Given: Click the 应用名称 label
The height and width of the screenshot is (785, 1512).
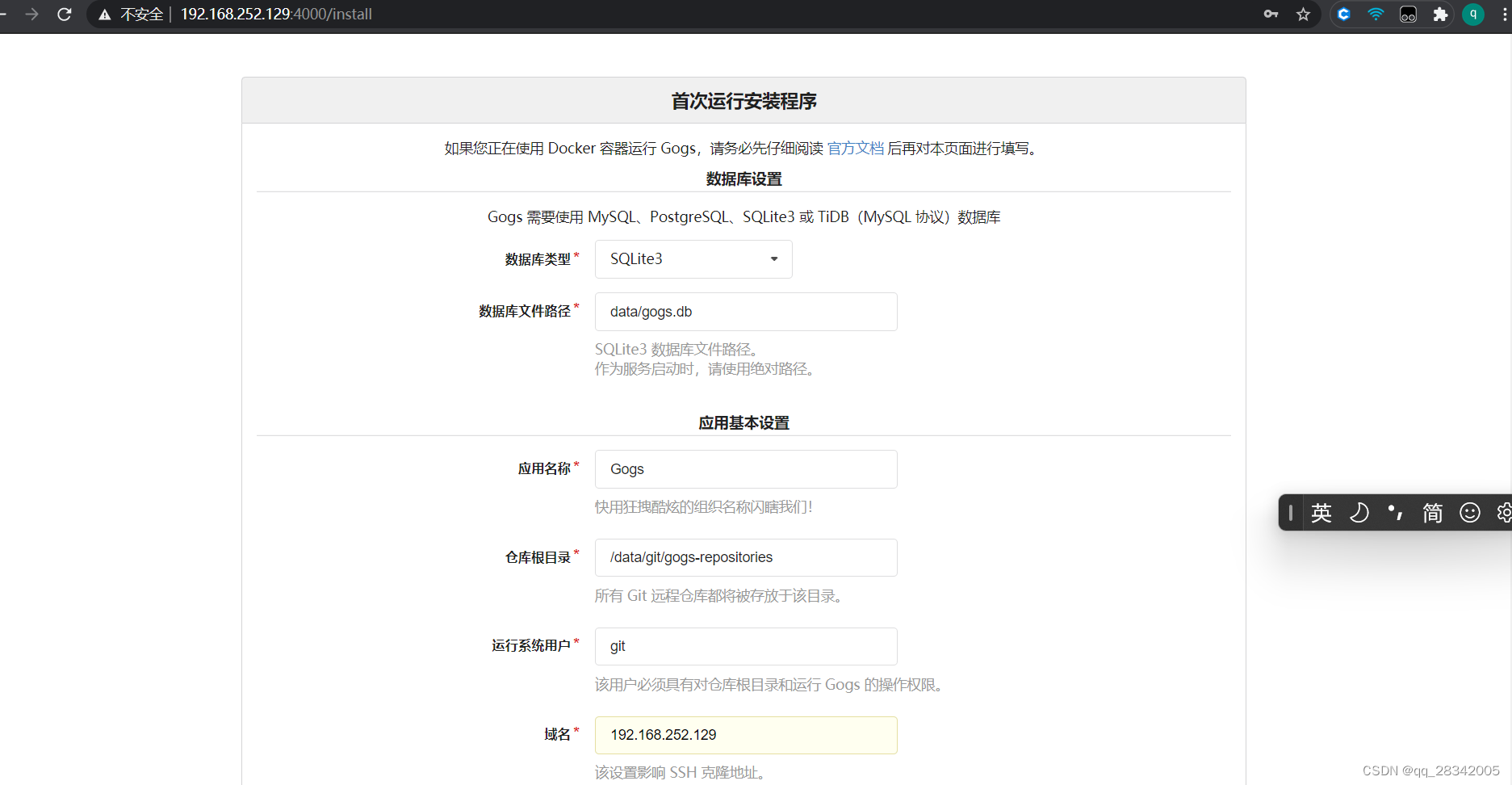Looking at the screenshot, I should pyautogui.click(x=544, y=468).
